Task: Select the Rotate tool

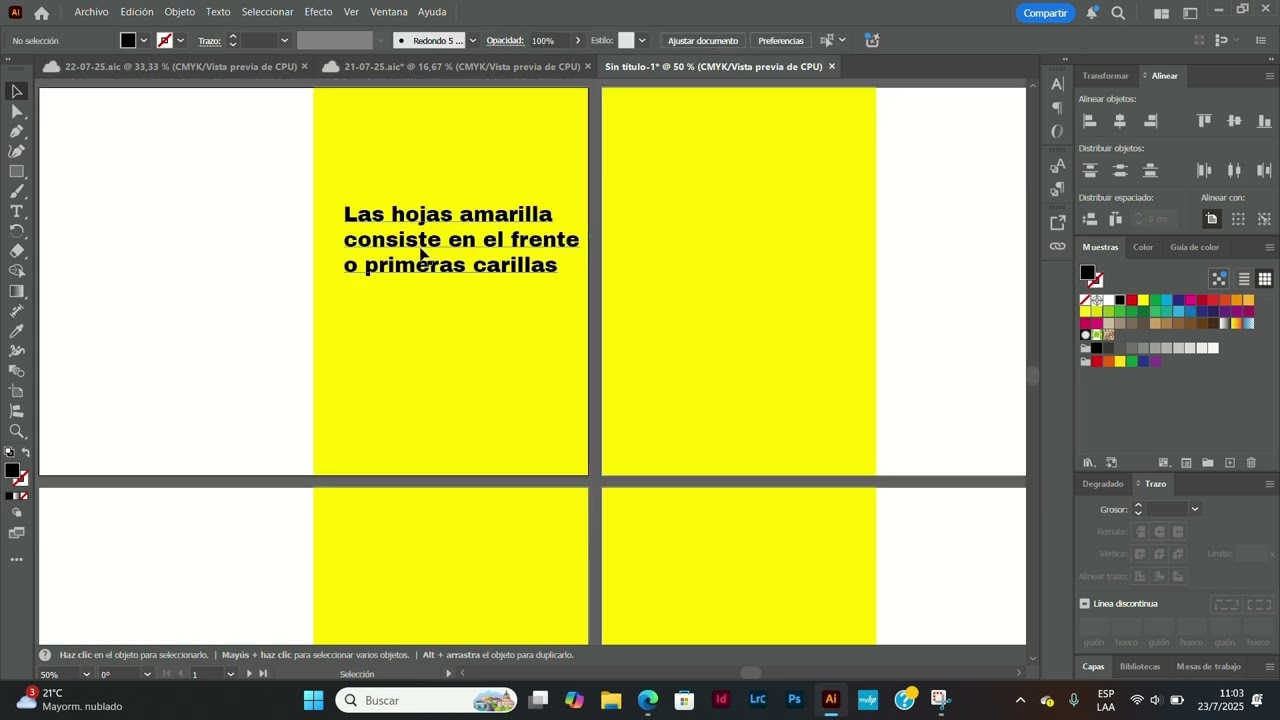Action: 17,232
